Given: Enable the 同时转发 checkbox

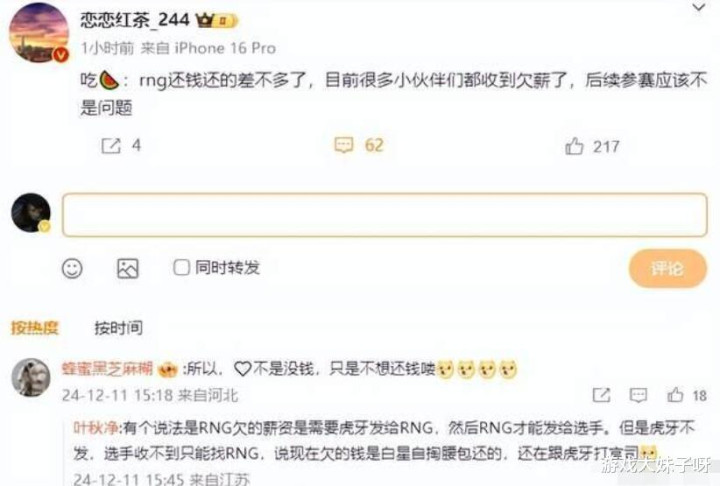Looking at the screenshot, I should 181,267.
